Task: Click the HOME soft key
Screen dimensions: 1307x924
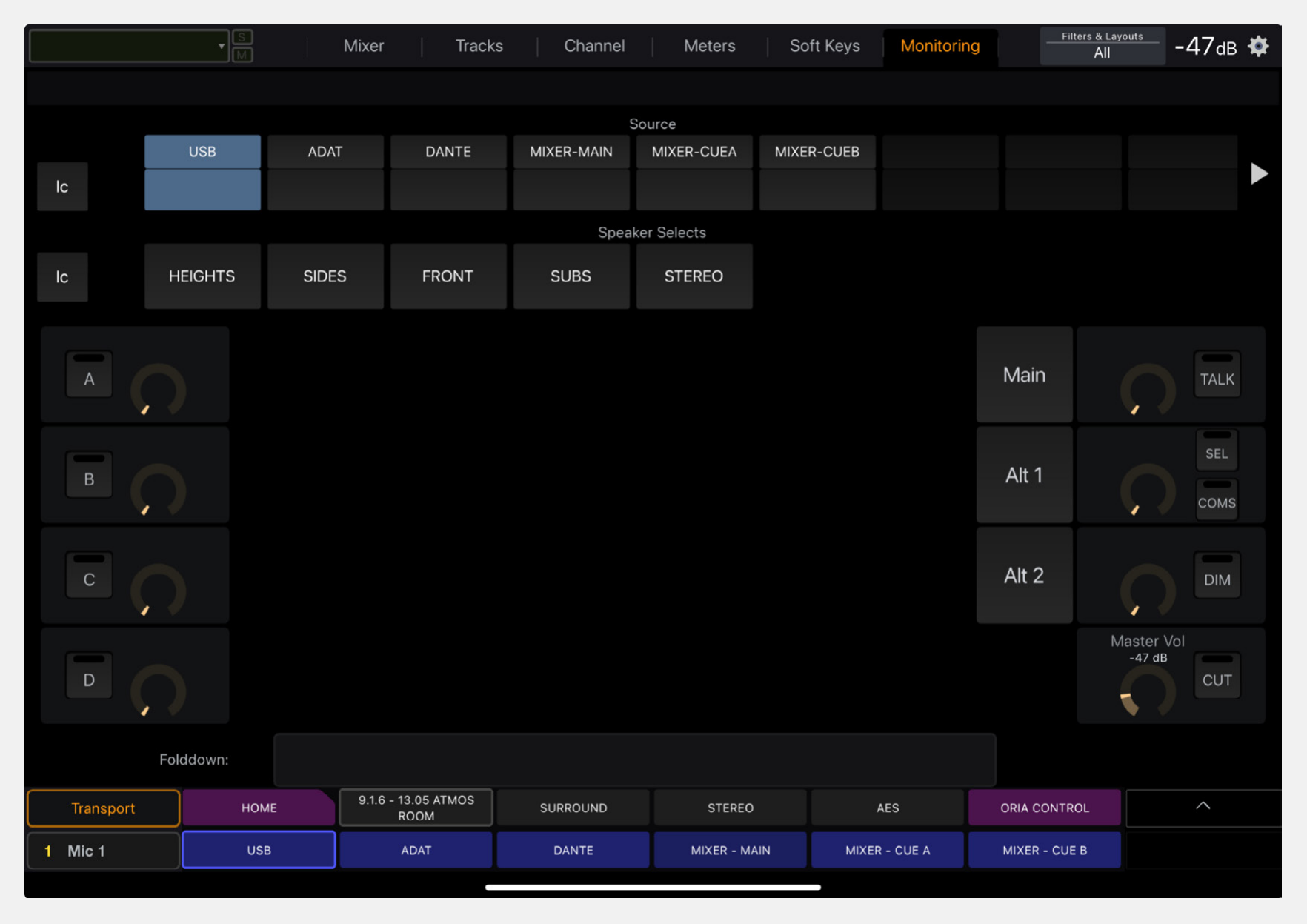Action: pos(259,808)
